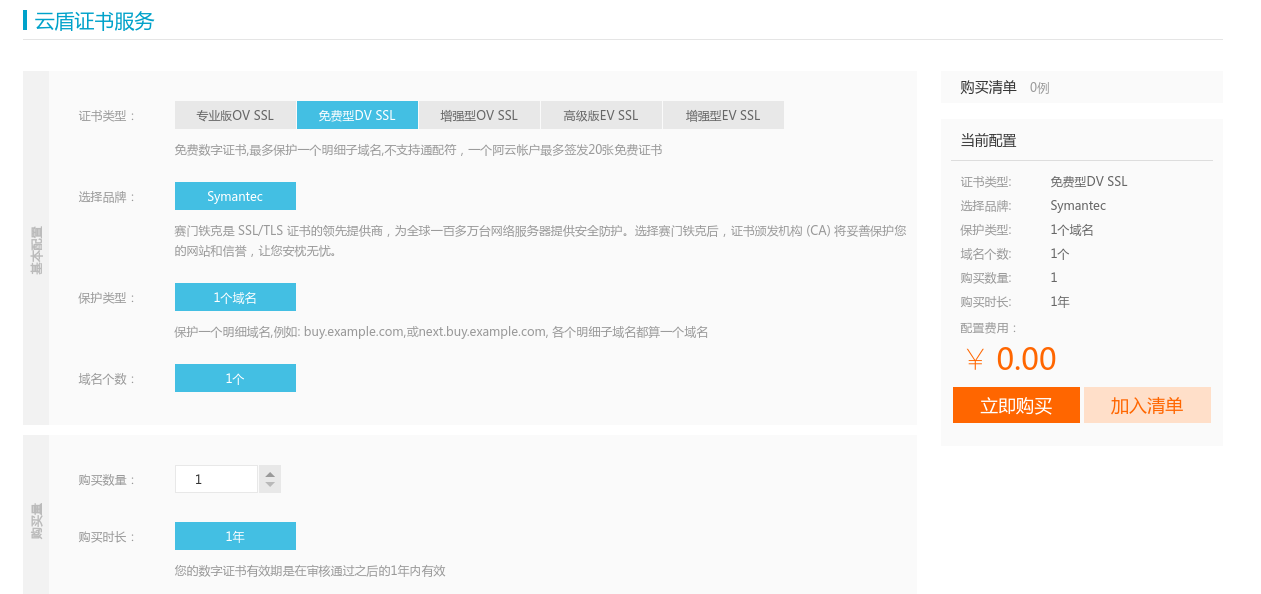Click the 购买配置 sidebar label

tap(35, 524)
